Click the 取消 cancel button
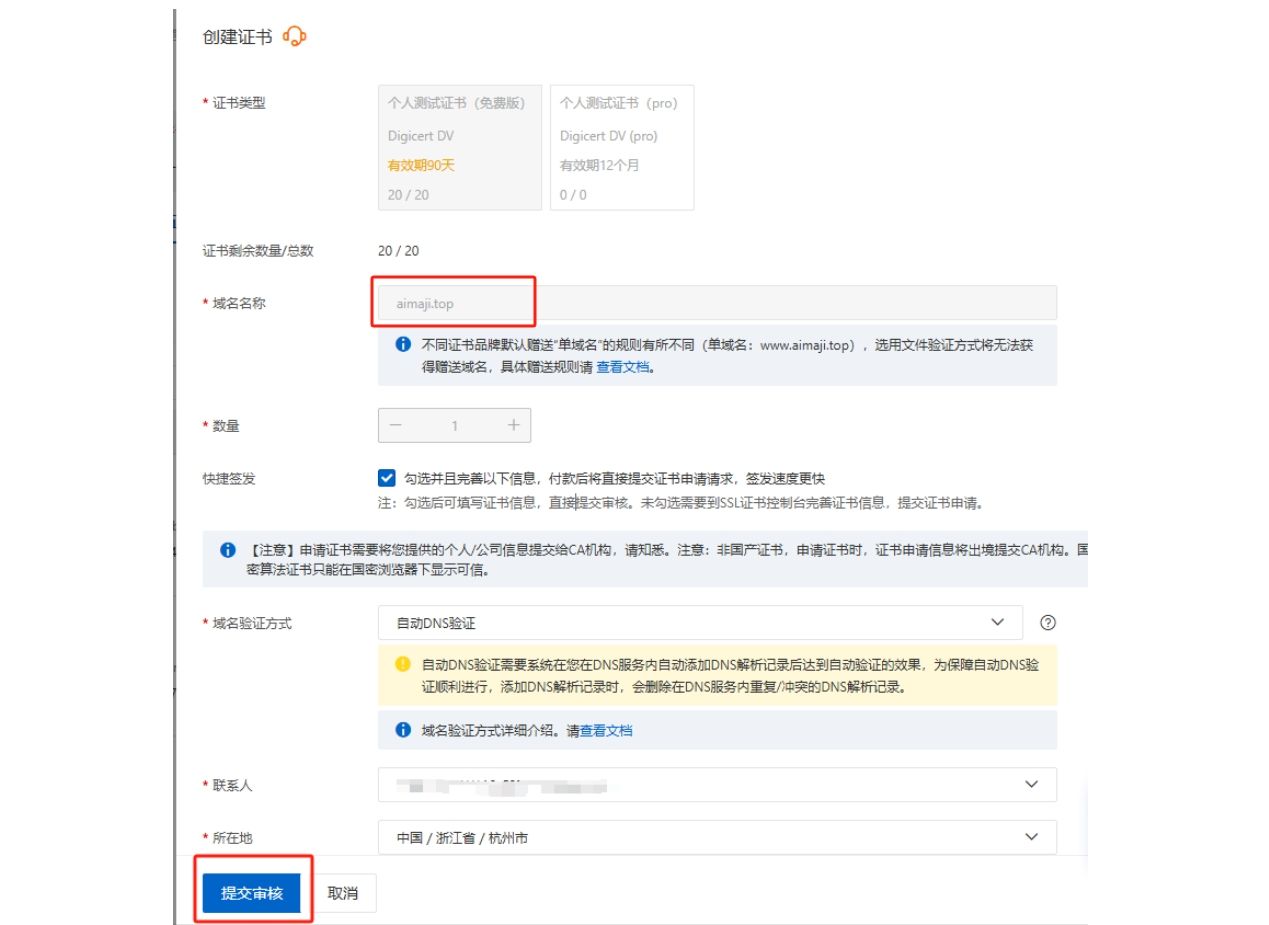Image resolution: width=1269 pixels, height=925 pixels. click(343, 894)
